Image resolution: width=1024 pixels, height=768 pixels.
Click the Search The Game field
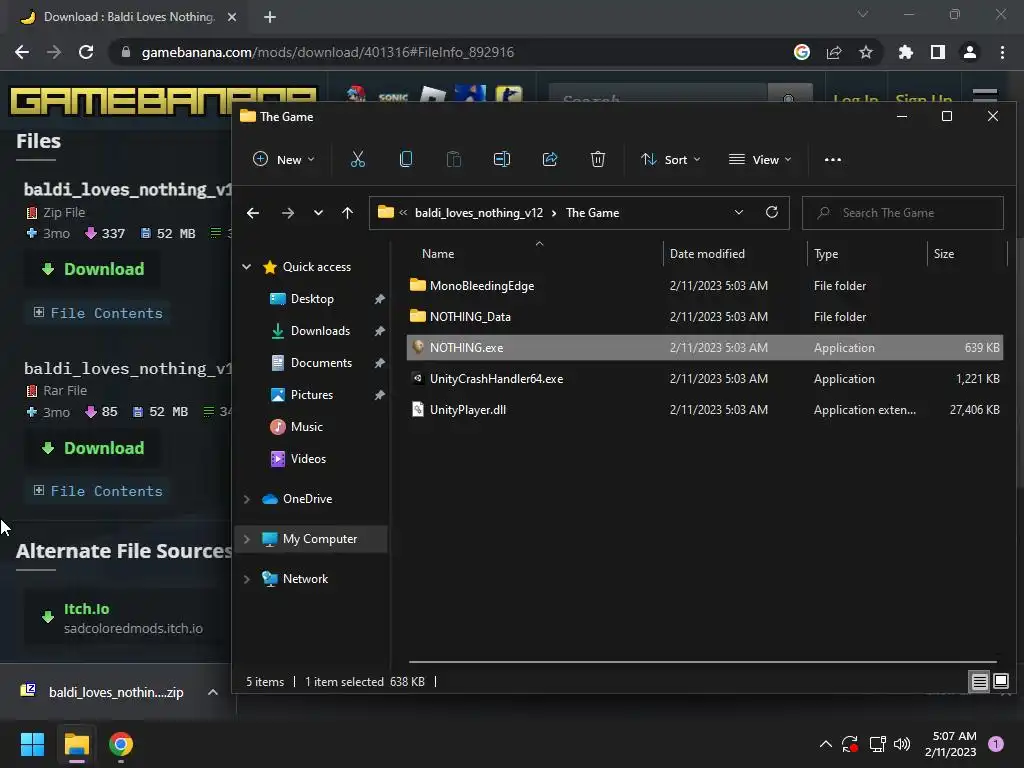(903, 213)
